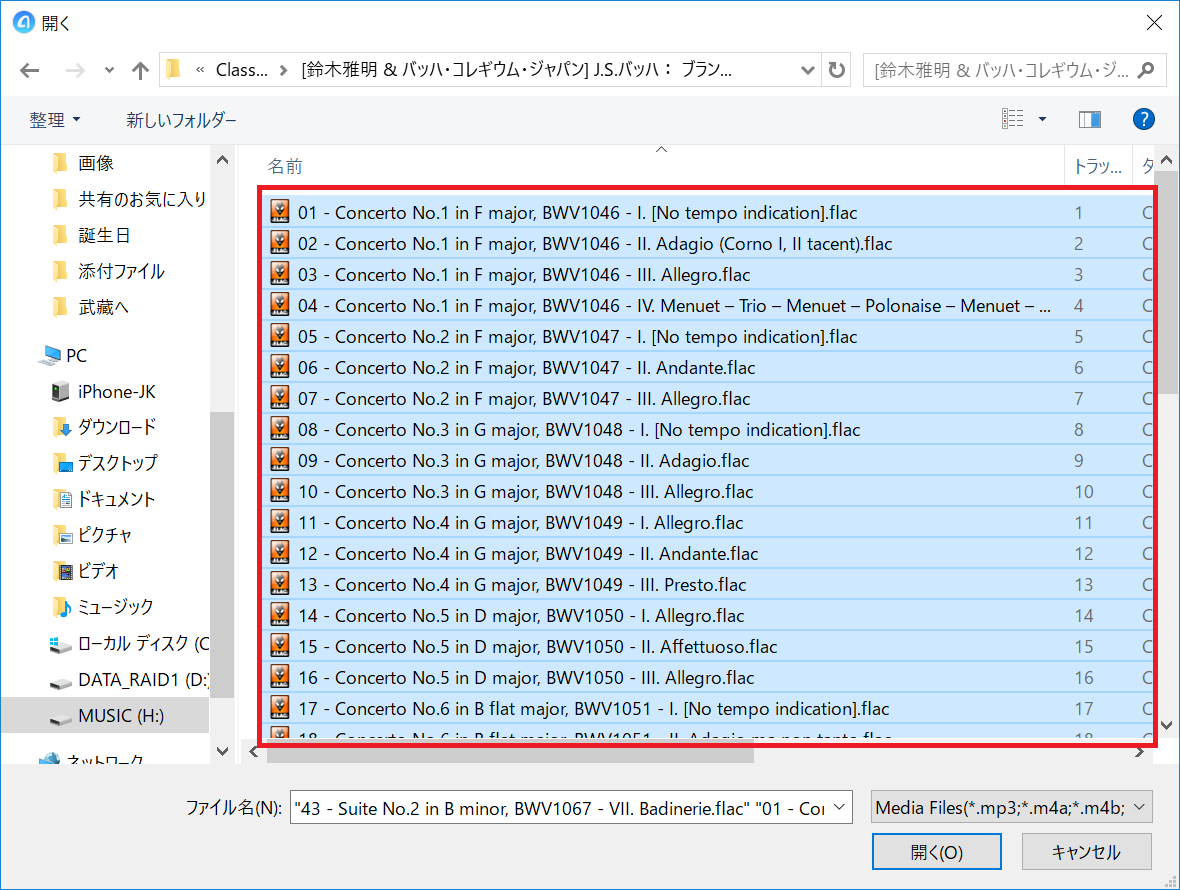Viewport: 1180px width, 890px height.
Task: Click the Videos folder icon (ビデオ)
Action: coord(62,571)
